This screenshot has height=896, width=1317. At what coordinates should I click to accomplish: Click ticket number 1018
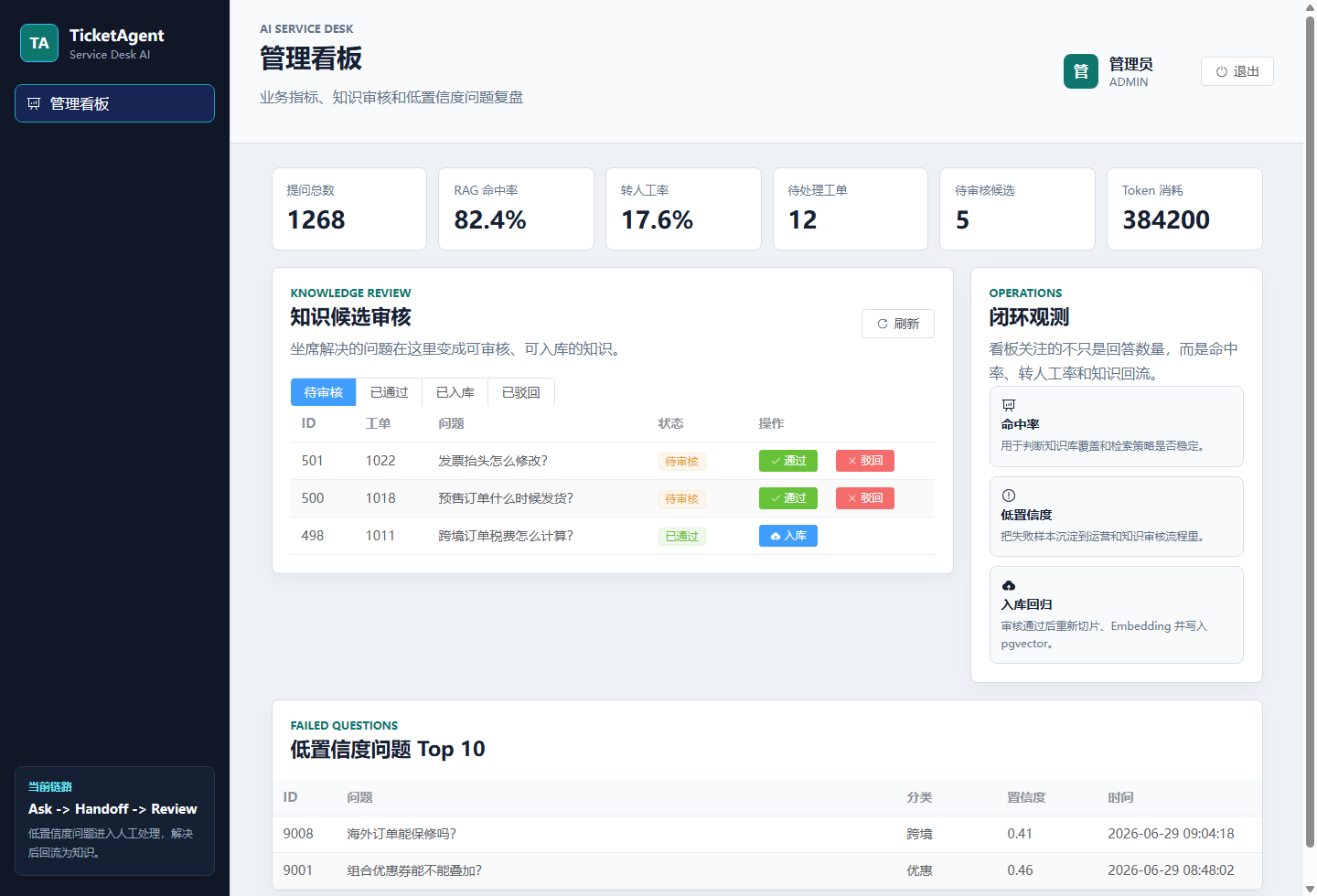click(x=380, y=498)
